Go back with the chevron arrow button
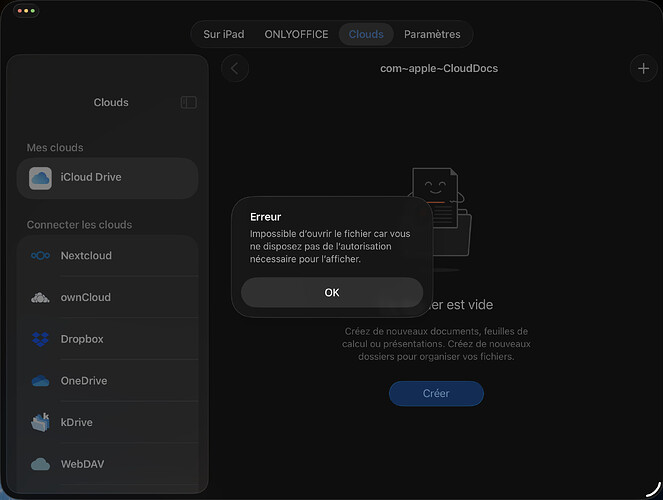Screen dimensions: 663x500 point(235,68)
